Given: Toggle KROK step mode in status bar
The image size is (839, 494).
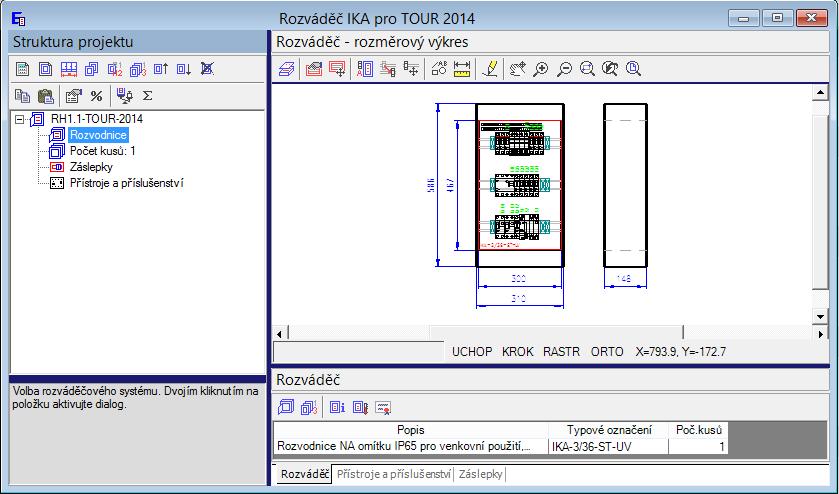Looking at the screenshot, I should coord(517,352).
